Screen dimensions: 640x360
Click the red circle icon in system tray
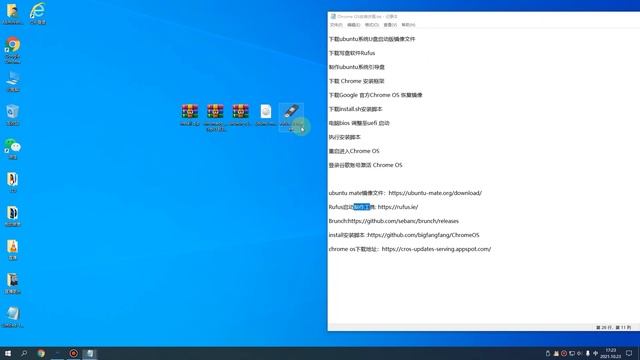tap(564, 353)
